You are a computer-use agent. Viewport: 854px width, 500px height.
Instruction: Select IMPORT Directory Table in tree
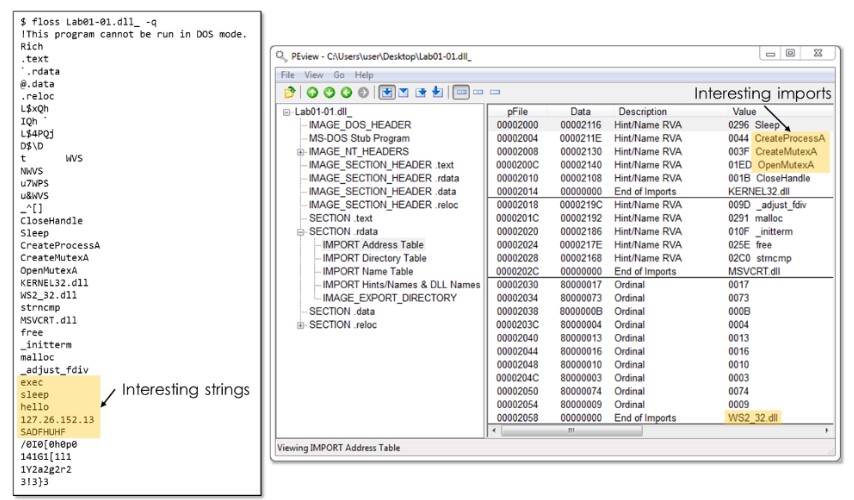click(373, 258)
